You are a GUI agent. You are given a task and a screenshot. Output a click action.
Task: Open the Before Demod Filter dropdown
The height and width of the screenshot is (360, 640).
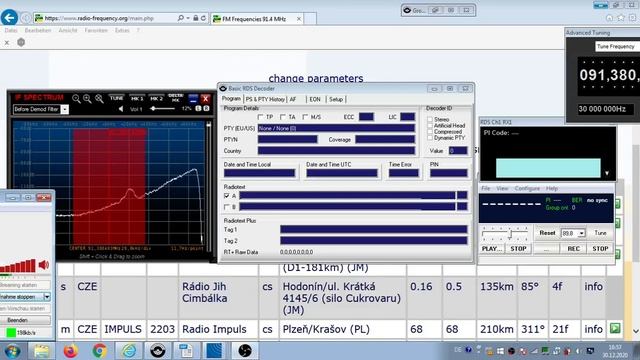(x=65, y=109)
